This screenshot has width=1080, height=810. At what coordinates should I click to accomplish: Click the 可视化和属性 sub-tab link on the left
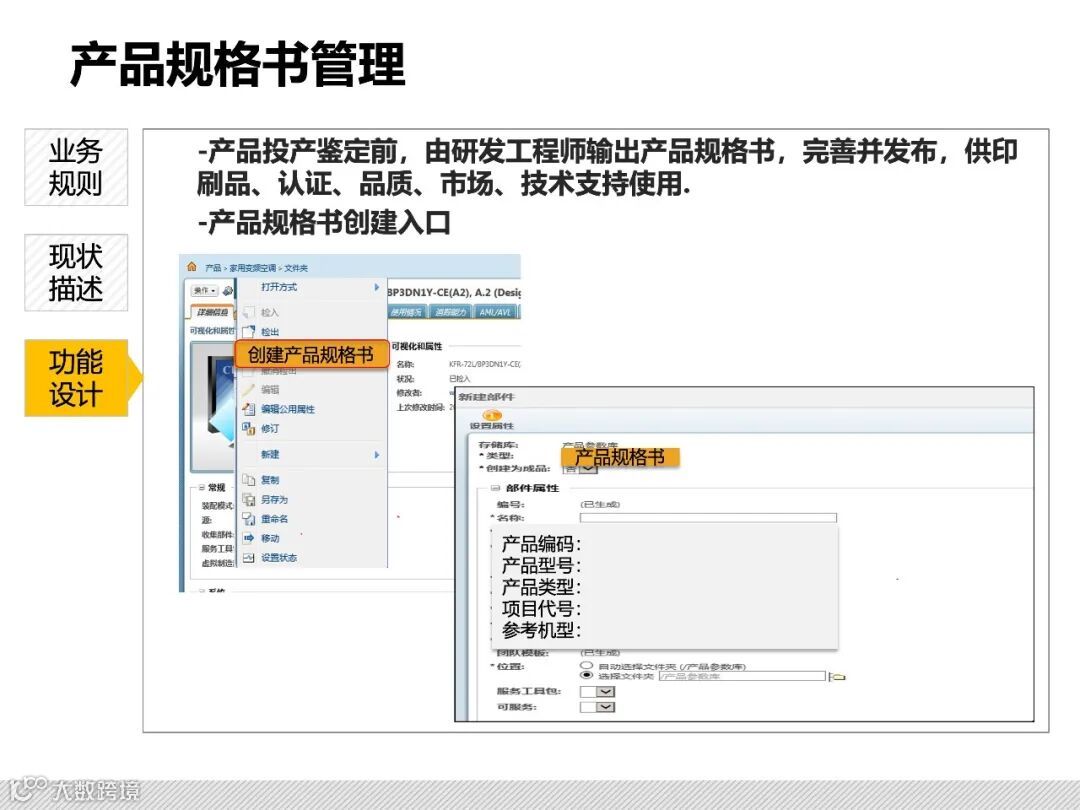click(212, 331)
